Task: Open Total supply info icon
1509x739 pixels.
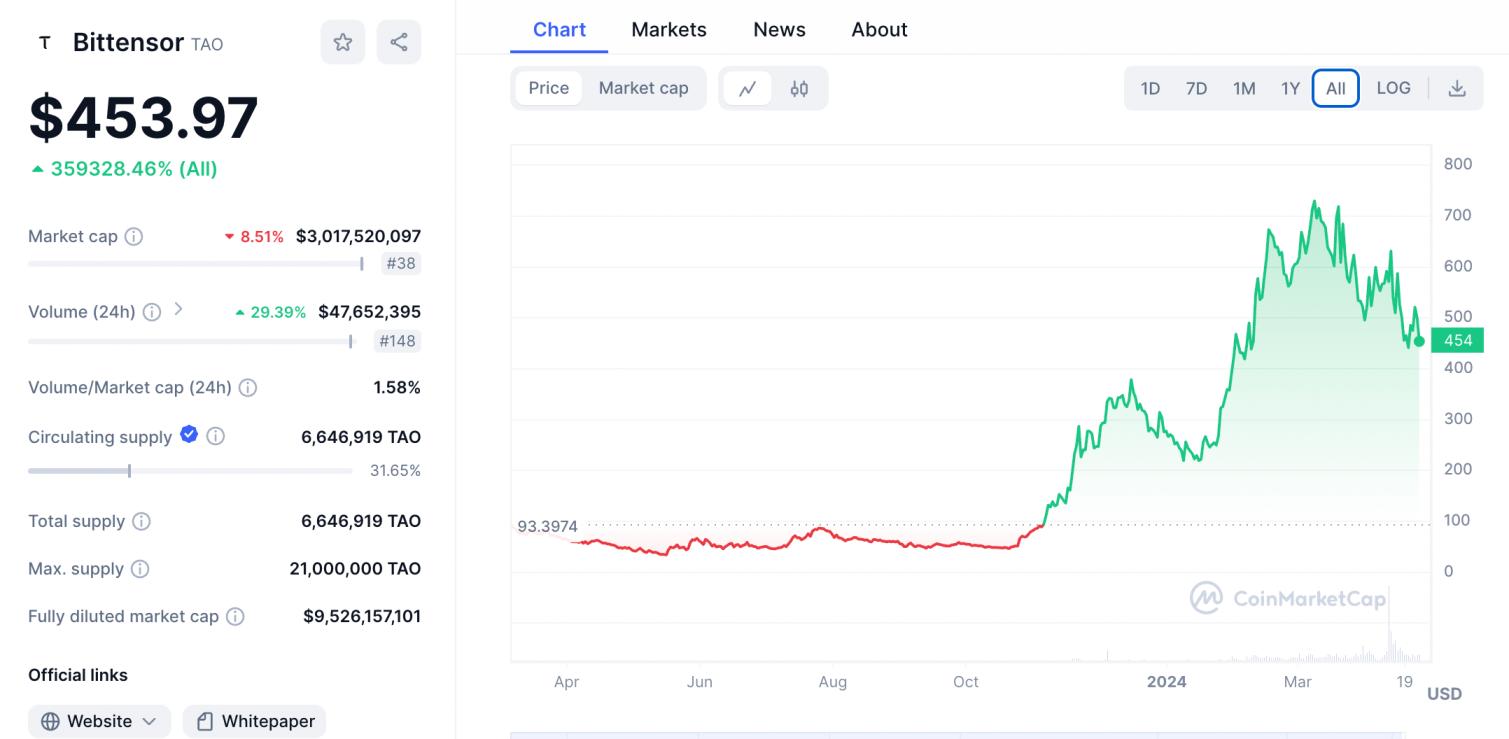Action: point(142,521)
